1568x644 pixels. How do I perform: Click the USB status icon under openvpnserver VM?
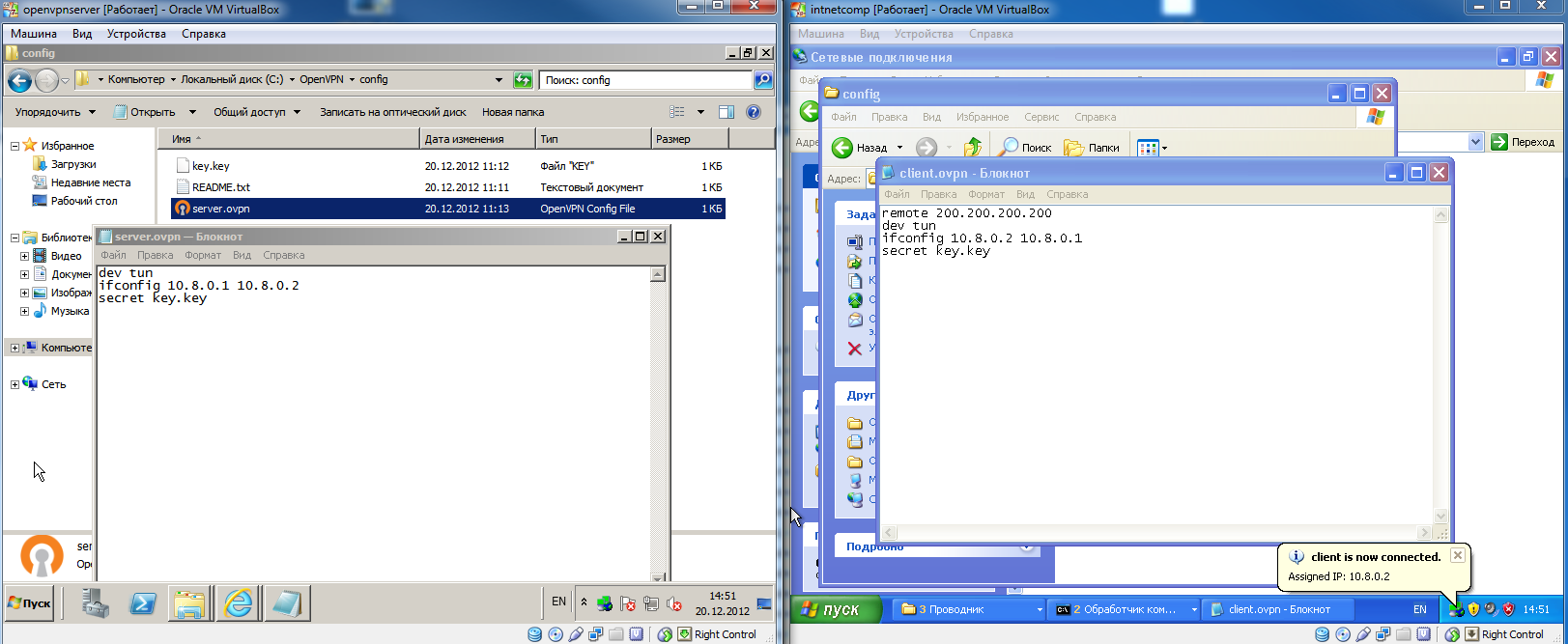(576, 634)
